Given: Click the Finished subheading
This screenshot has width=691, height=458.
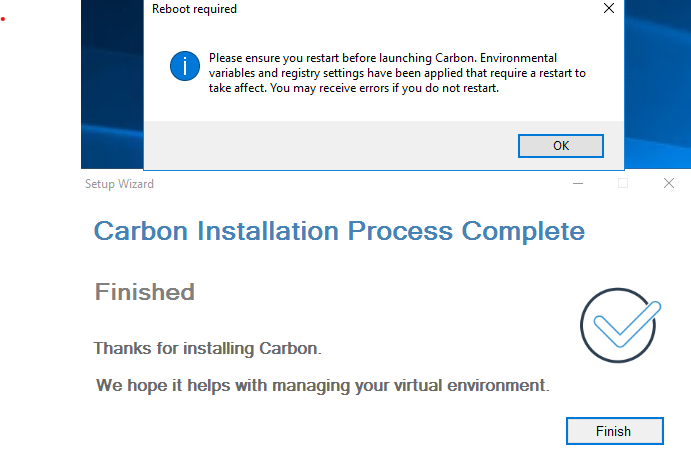Looking at the screenshot, I should click(x=145, y=292).
